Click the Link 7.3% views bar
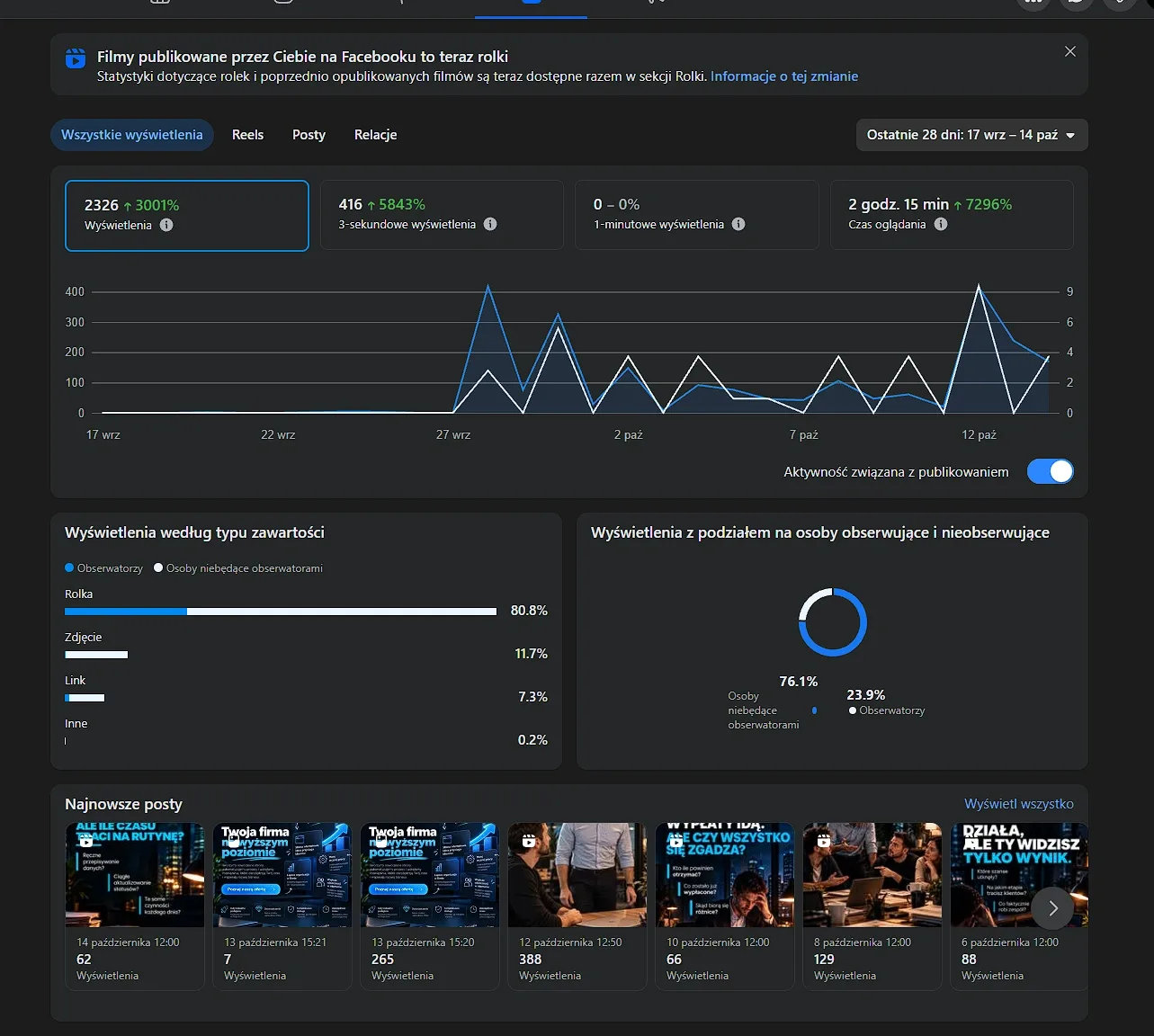1154x1036 pixels. [x=85, y=698]
